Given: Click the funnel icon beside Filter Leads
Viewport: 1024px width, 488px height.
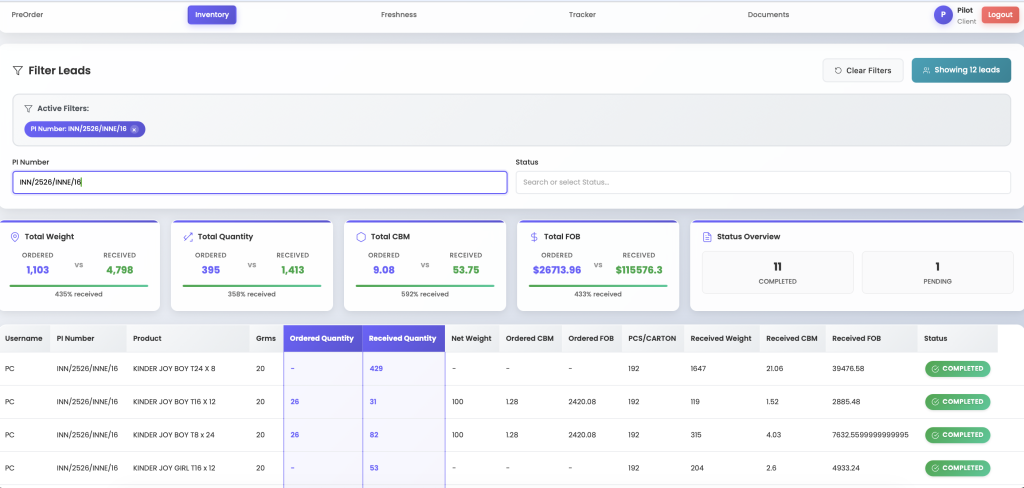Looking at the screenshot, I should [x=18, y=71].
